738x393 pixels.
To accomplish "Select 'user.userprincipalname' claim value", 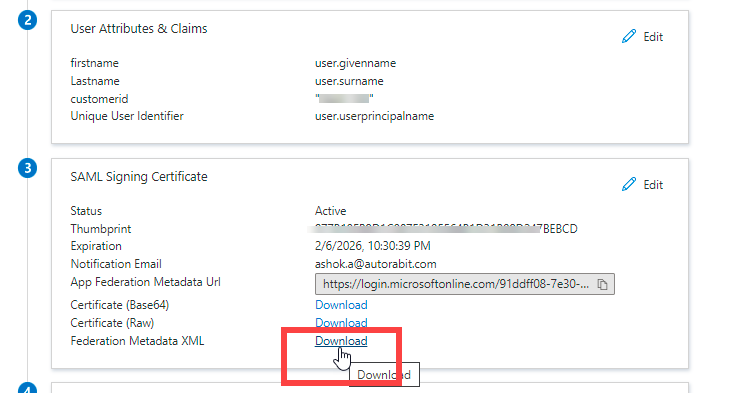I will tap(375, 116).
